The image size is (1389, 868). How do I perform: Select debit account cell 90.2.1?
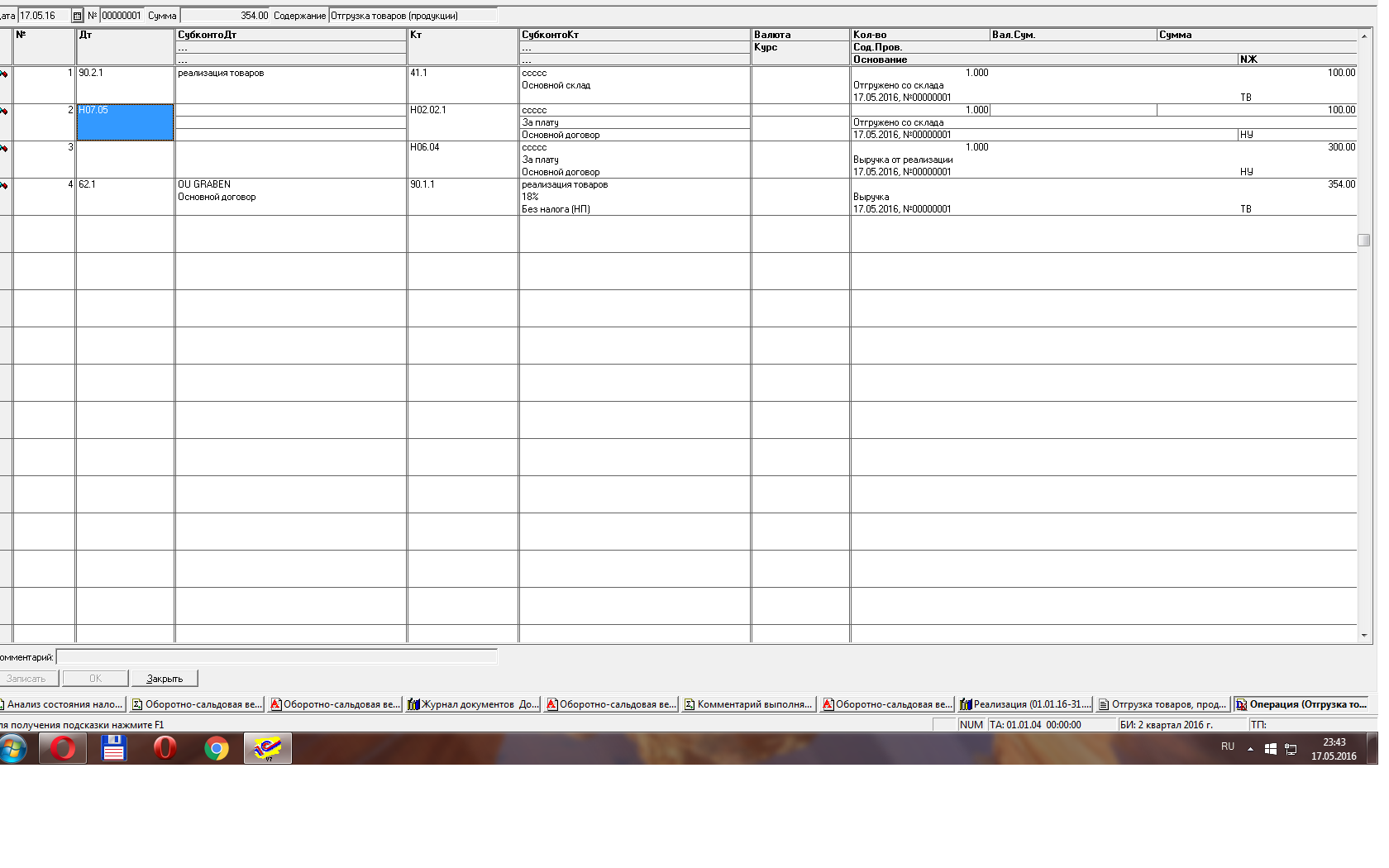(x=125, y=85)
